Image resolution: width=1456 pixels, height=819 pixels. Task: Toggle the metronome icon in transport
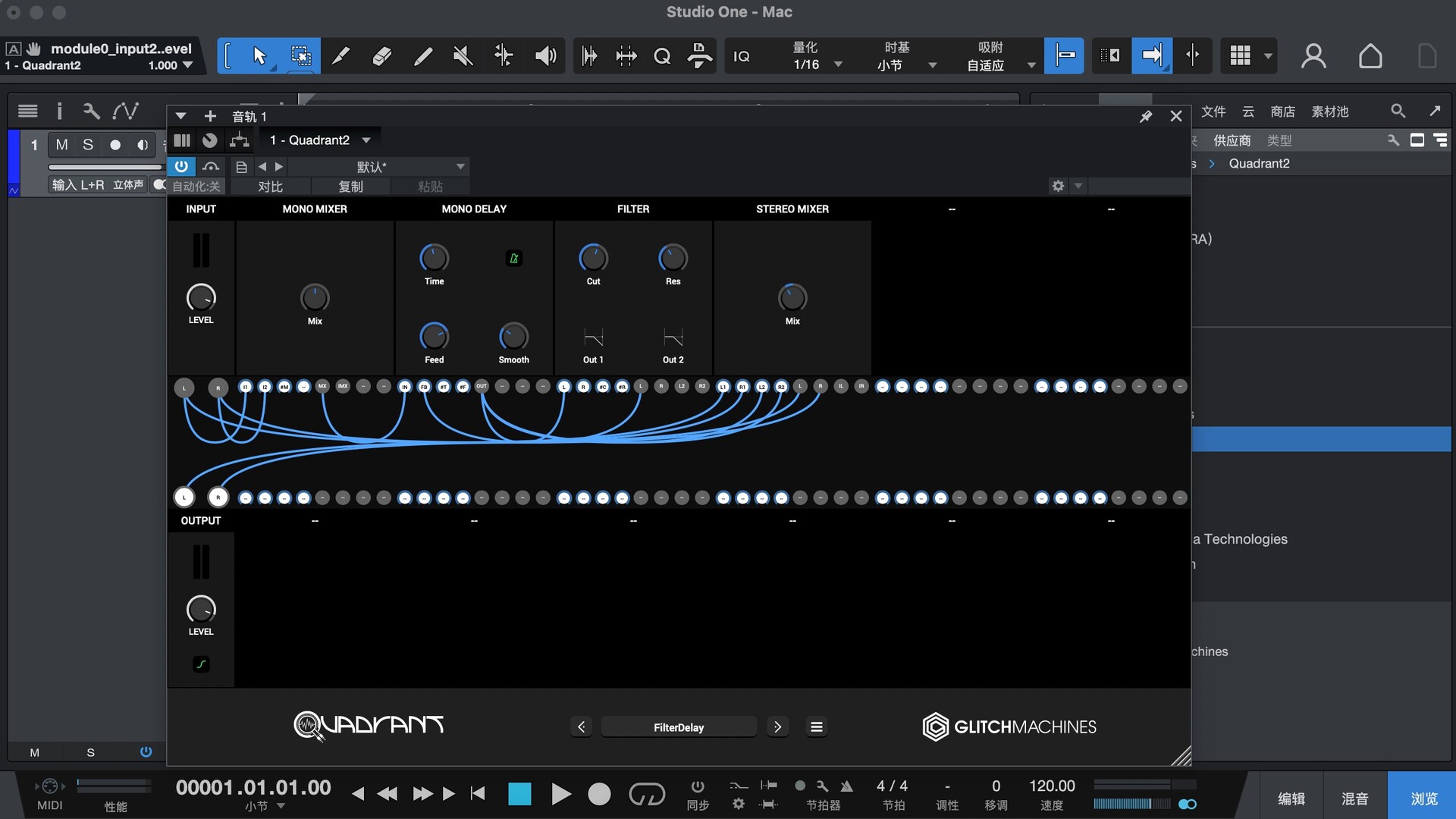coord(846,786)
